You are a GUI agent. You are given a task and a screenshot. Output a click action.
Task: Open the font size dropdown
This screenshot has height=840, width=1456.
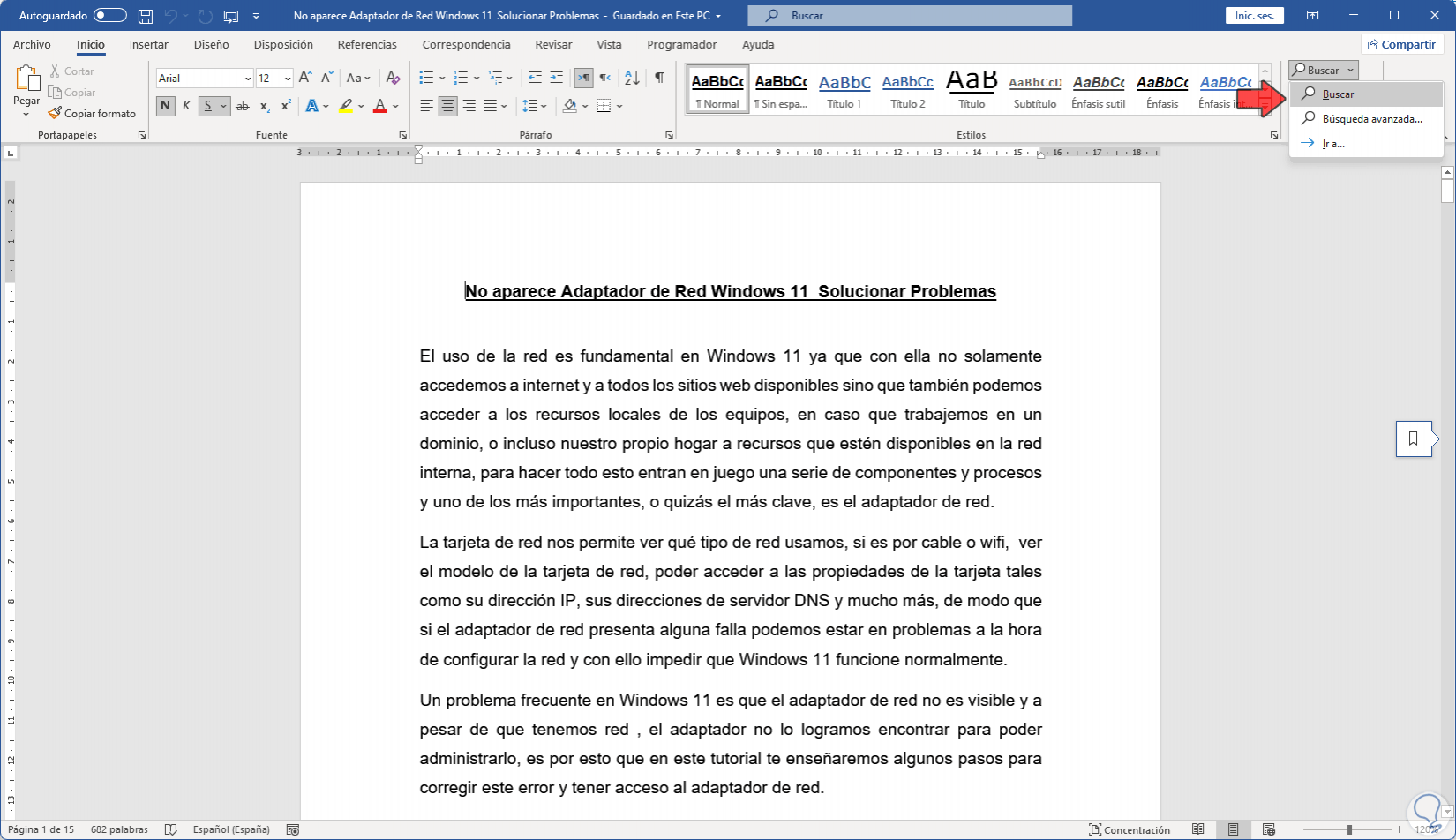coord(288,79)
